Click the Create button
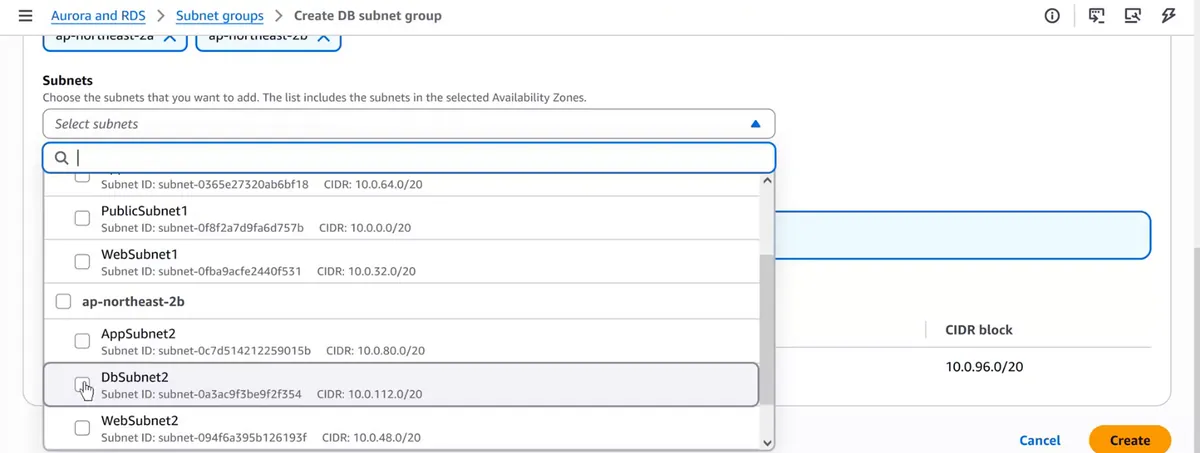The width and height of the screenshot is (1200, 453). pyautogui.click(x=1130, y=440)
